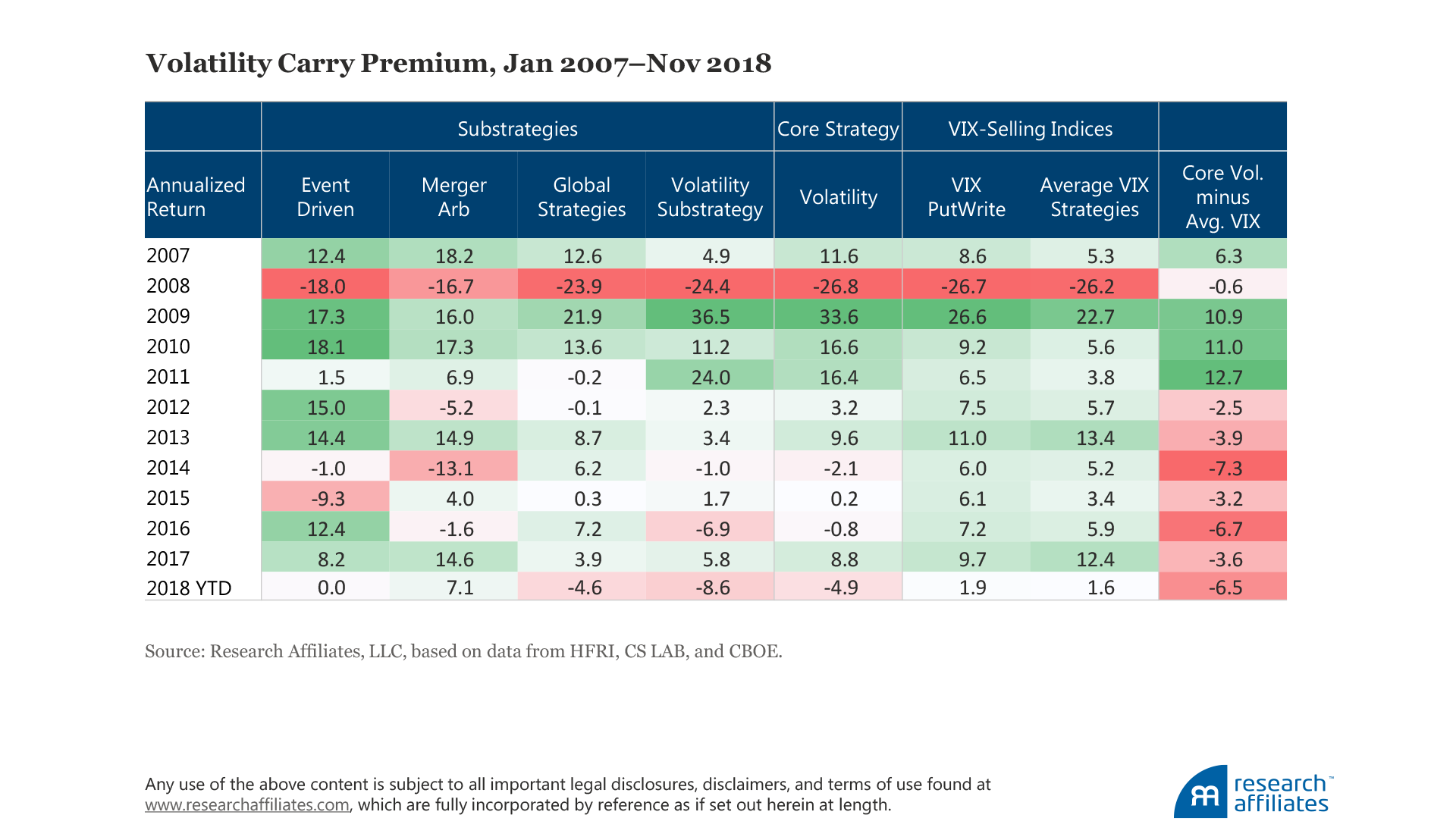Viewport: 1456px width, 840px height.
Task: Click the VIX-Selling Indices group header
Action: point(1030,129)
